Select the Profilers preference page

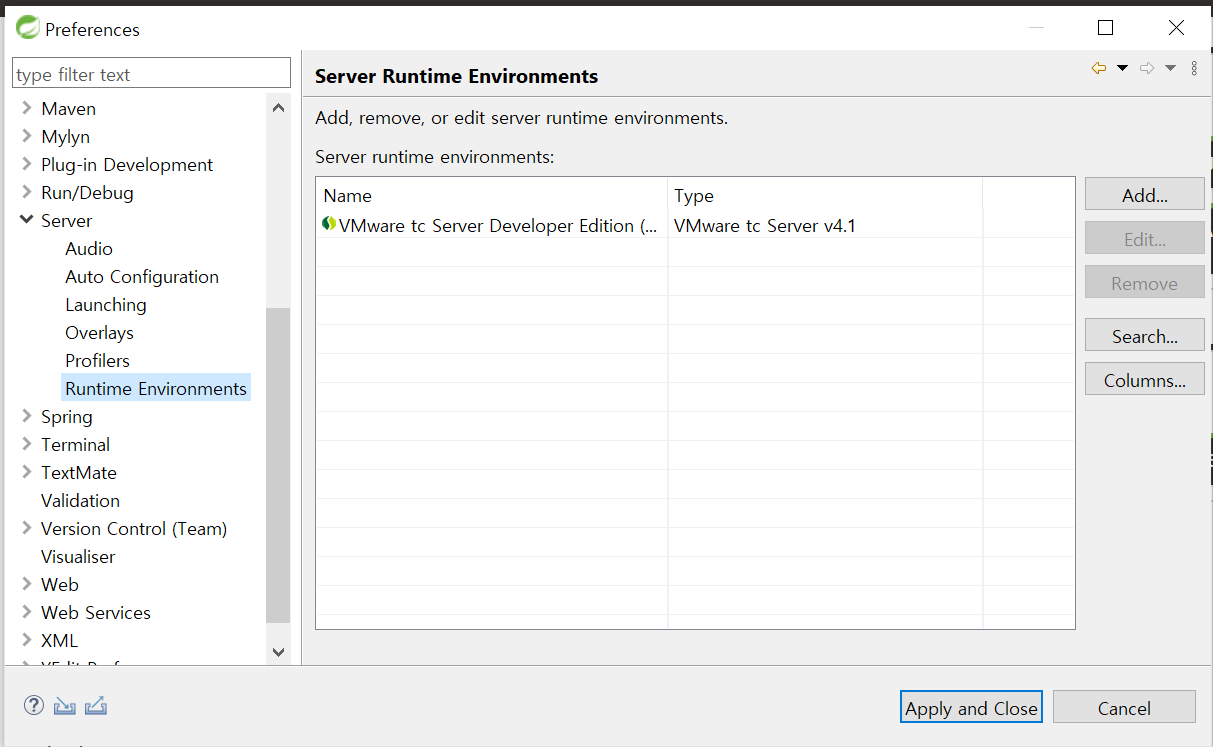click(x=98, y=361)
